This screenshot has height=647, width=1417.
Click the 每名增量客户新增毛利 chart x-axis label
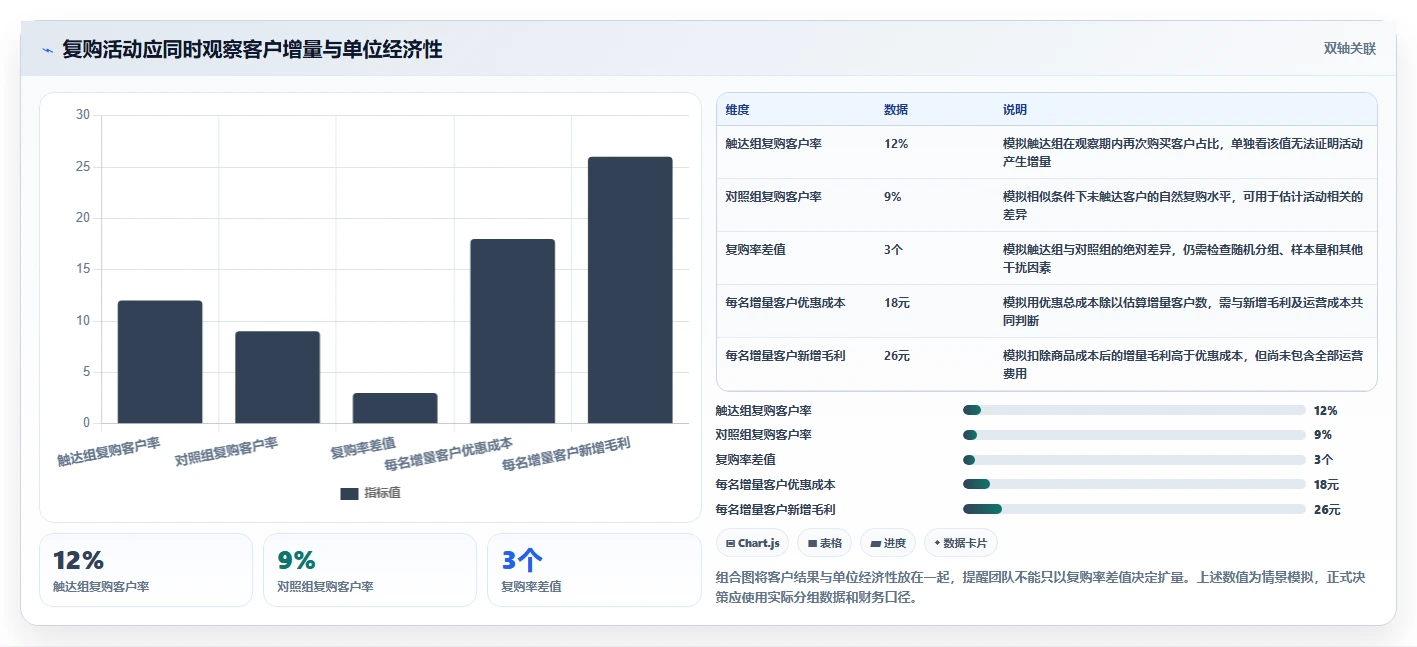pyautogui.click(x=566, y=454)
